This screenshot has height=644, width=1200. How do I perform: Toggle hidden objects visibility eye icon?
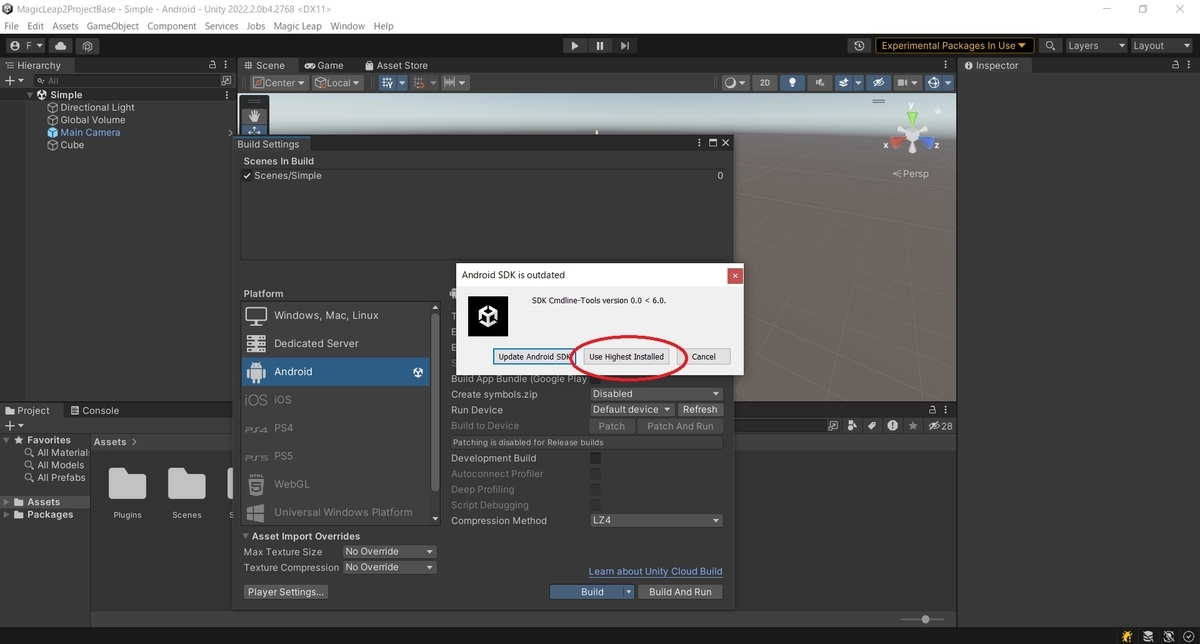pyautogui.click(x=878, y=83)
